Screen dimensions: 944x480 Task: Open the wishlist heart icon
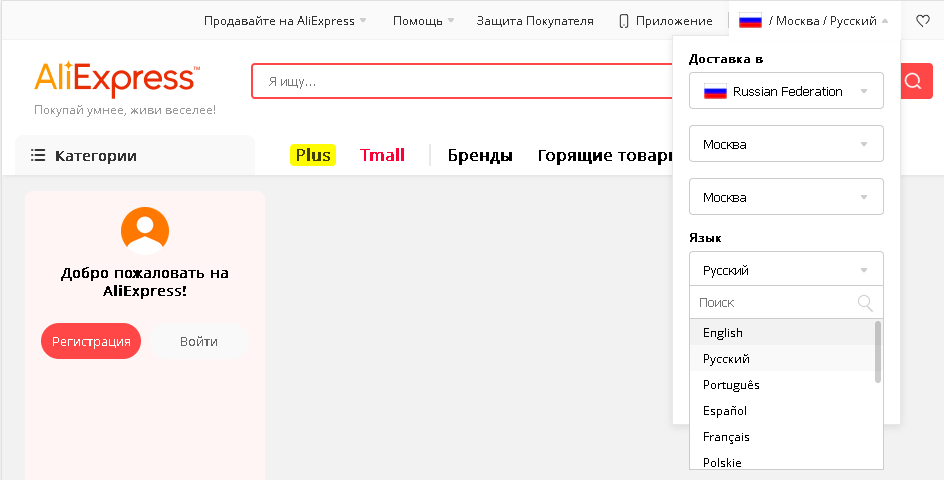923,21
